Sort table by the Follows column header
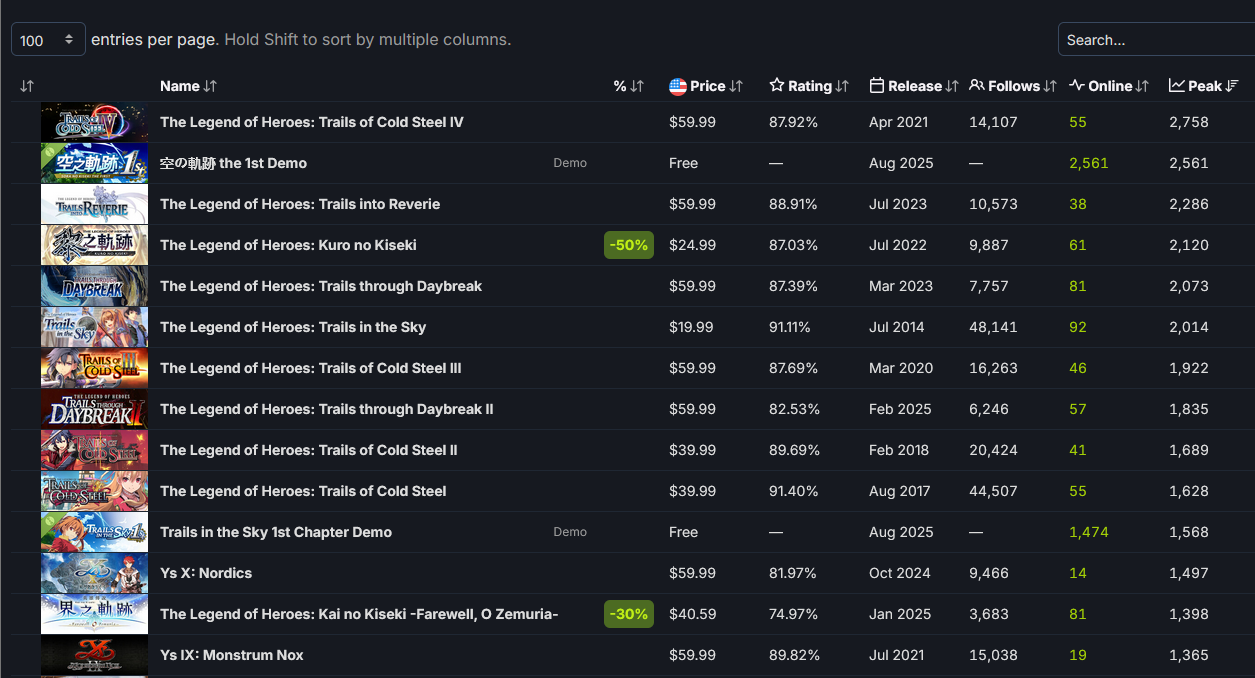Image resolution: width=1255 pixels, height=678 pixels. 1014,86
